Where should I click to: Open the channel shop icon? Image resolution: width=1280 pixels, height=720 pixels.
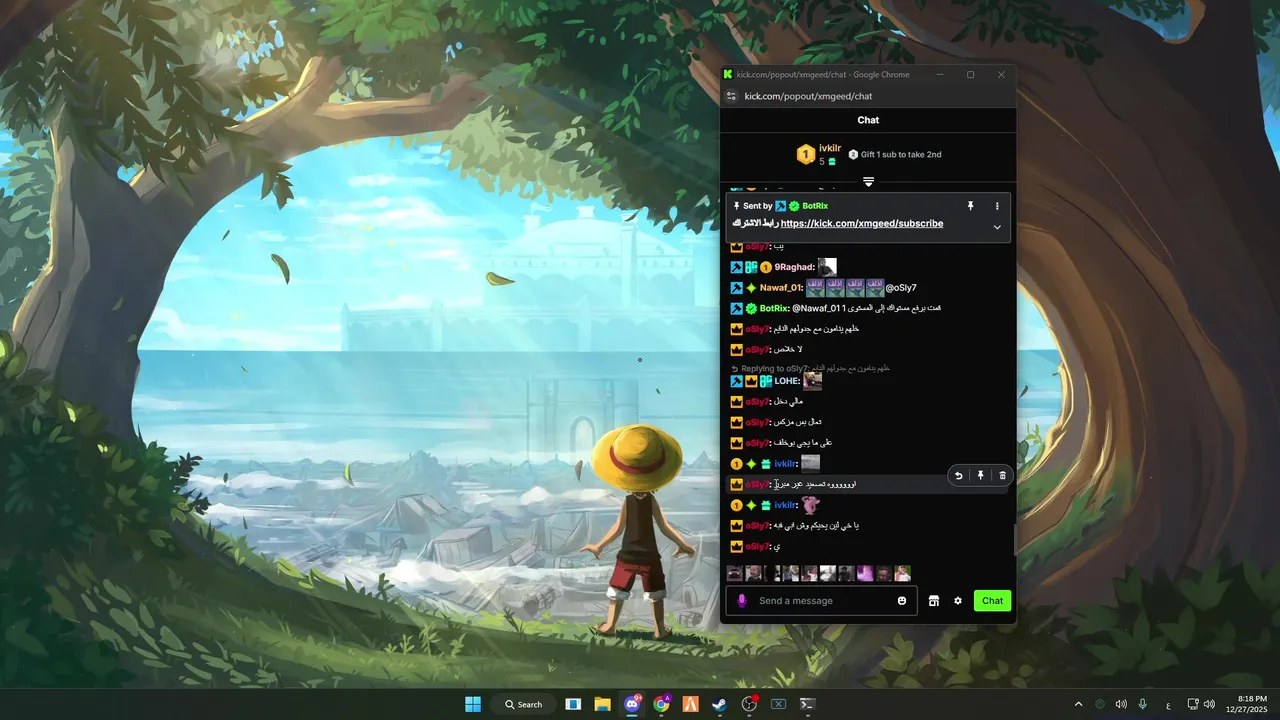pos(934,601)
